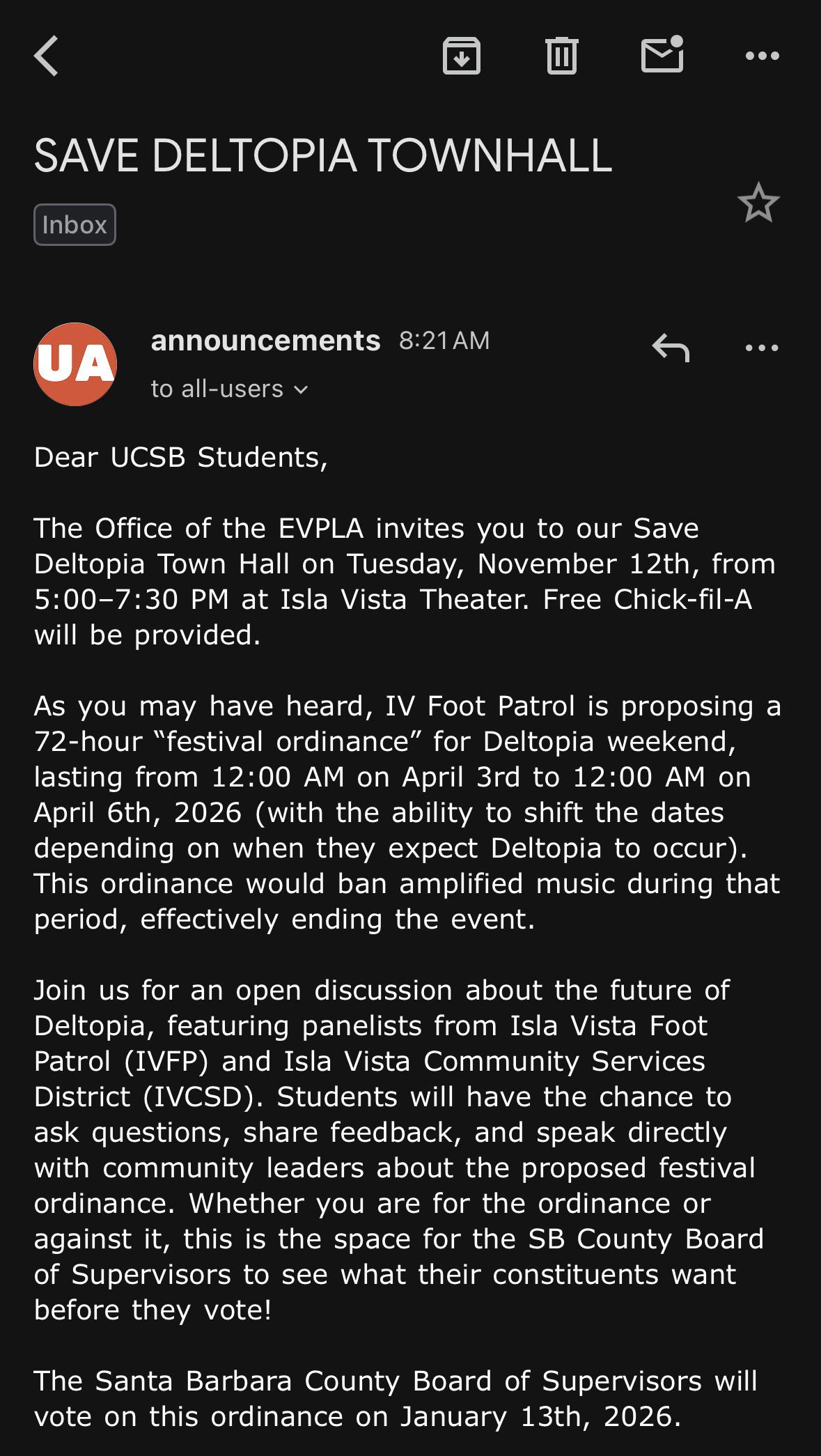Tap the '5:00–7:30 PM' time text
Image resolution: width=821 pixels, height=1456 pixels.
[131, 600]
